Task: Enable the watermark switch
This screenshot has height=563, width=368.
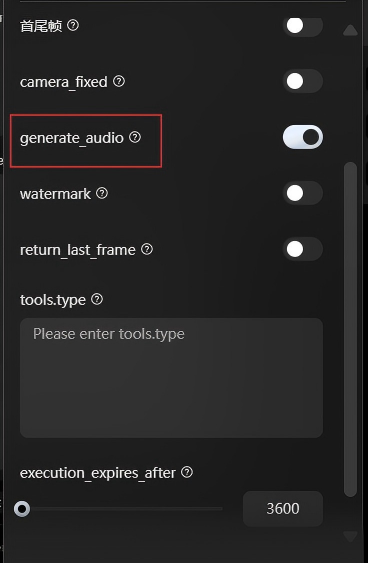Action: [x=303, y=193]
